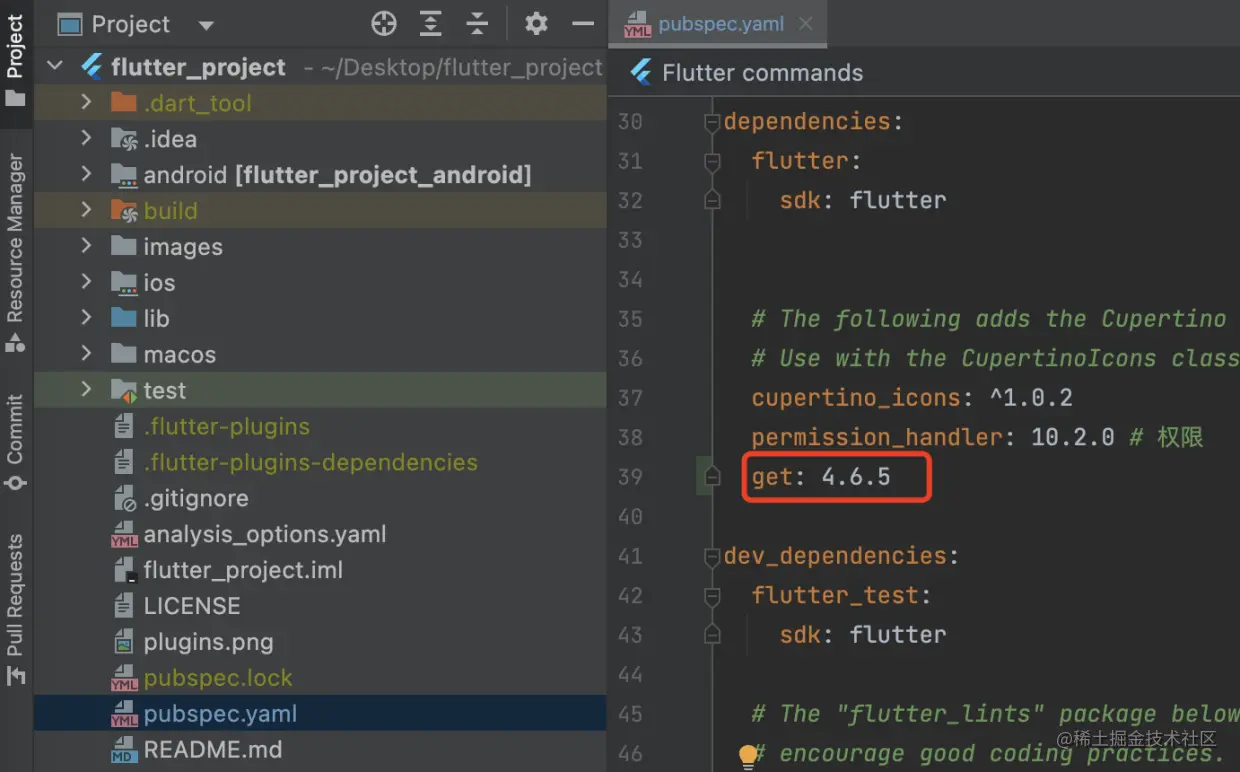1240x772 pixels.
Task: Click the Expand All icon in Project toolbar
Action: pos(430,24)
